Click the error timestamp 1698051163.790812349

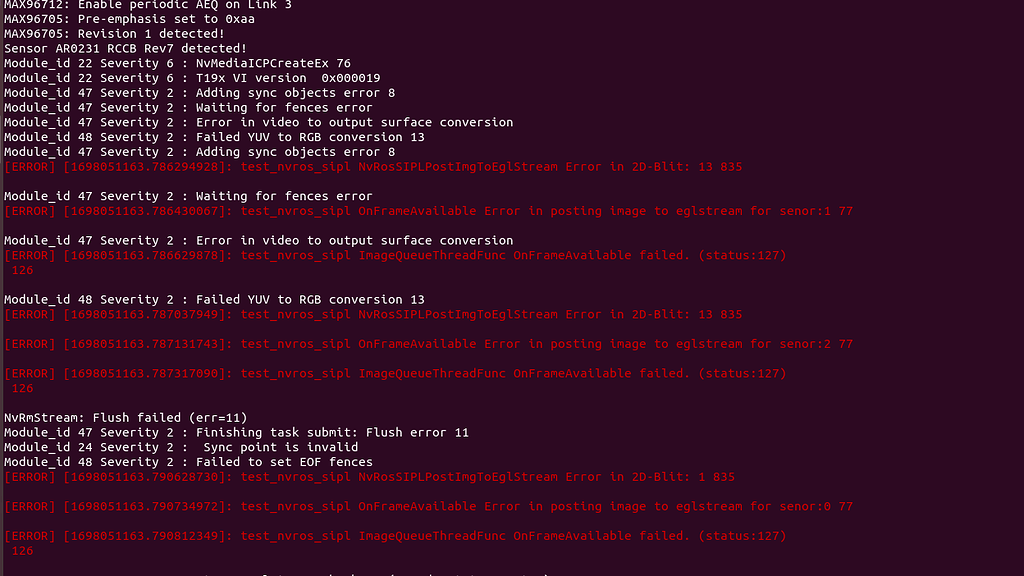click(x=144, y=536)
